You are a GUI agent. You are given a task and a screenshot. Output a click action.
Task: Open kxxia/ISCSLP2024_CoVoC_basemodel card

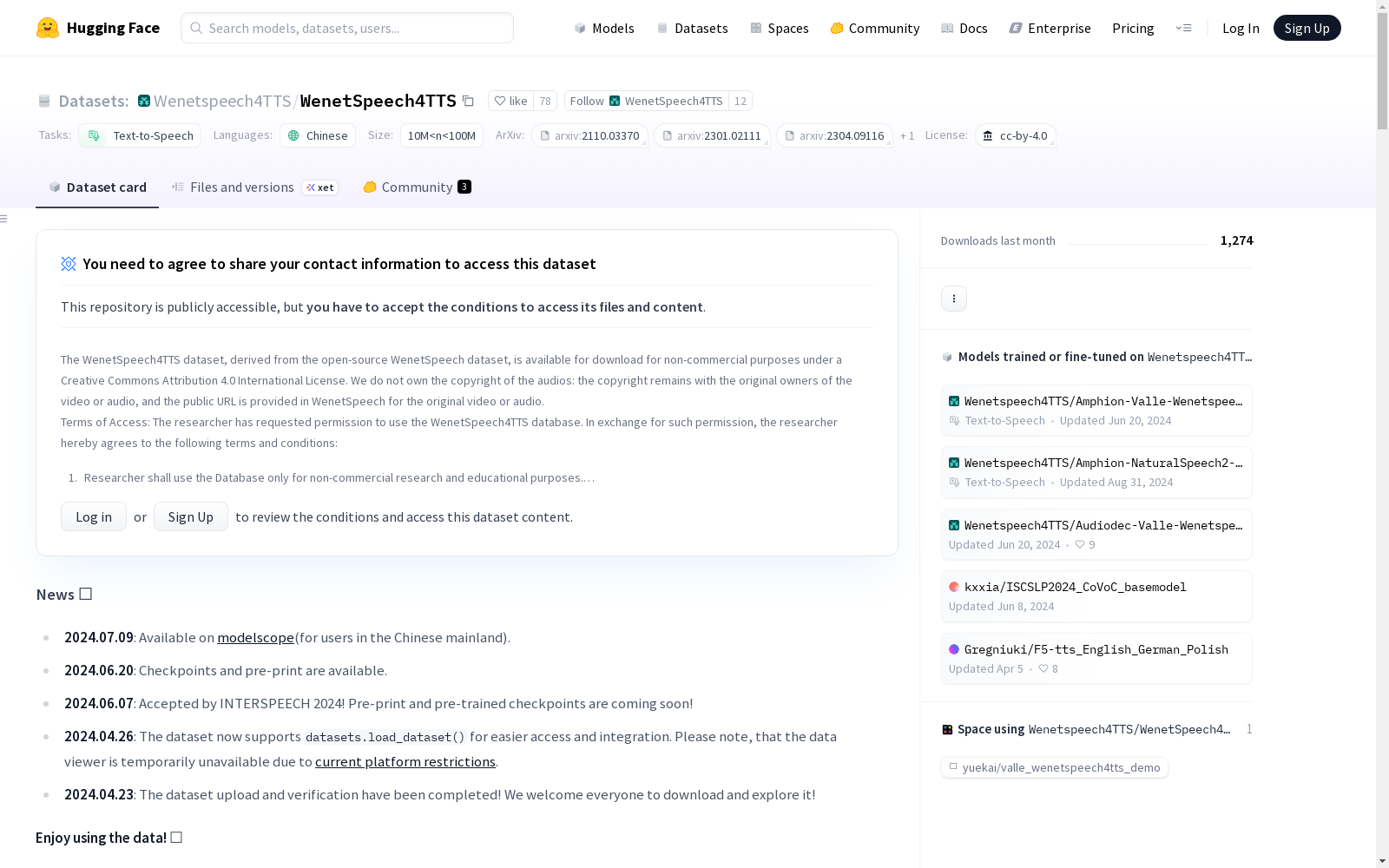(1096, 596)
